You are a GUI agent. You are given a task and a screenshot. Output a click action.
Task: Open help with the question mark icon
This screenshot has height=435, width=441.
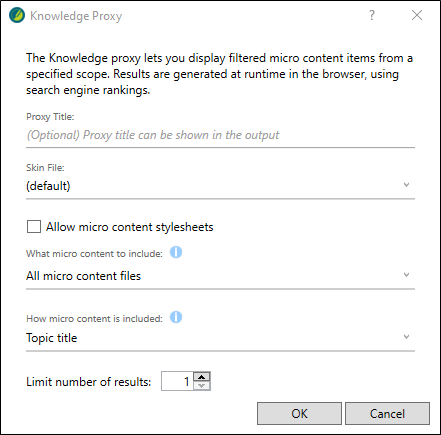tap(372, 15)
